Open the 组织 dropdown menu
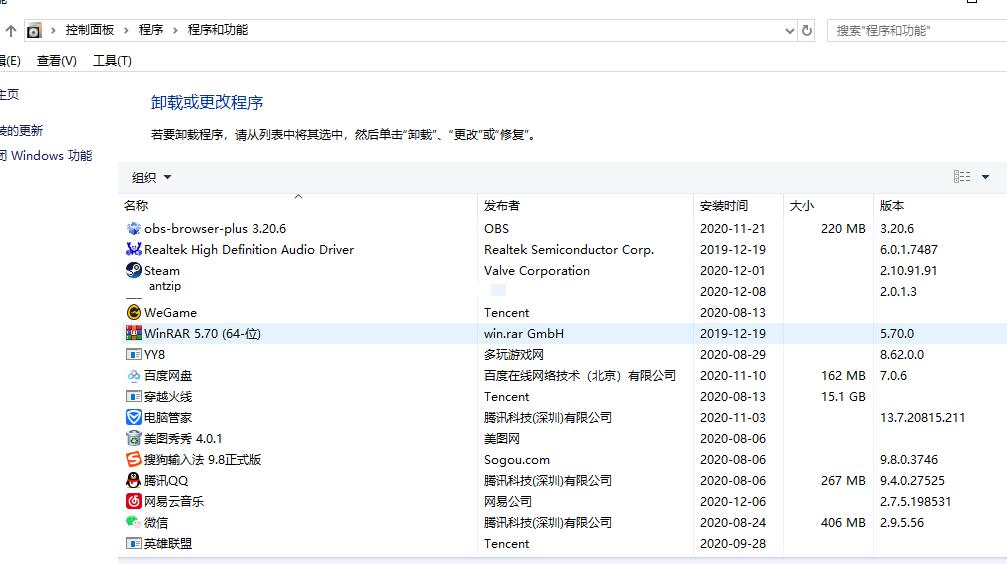Screen dimensions: 1007x564 tap(152, 177)
